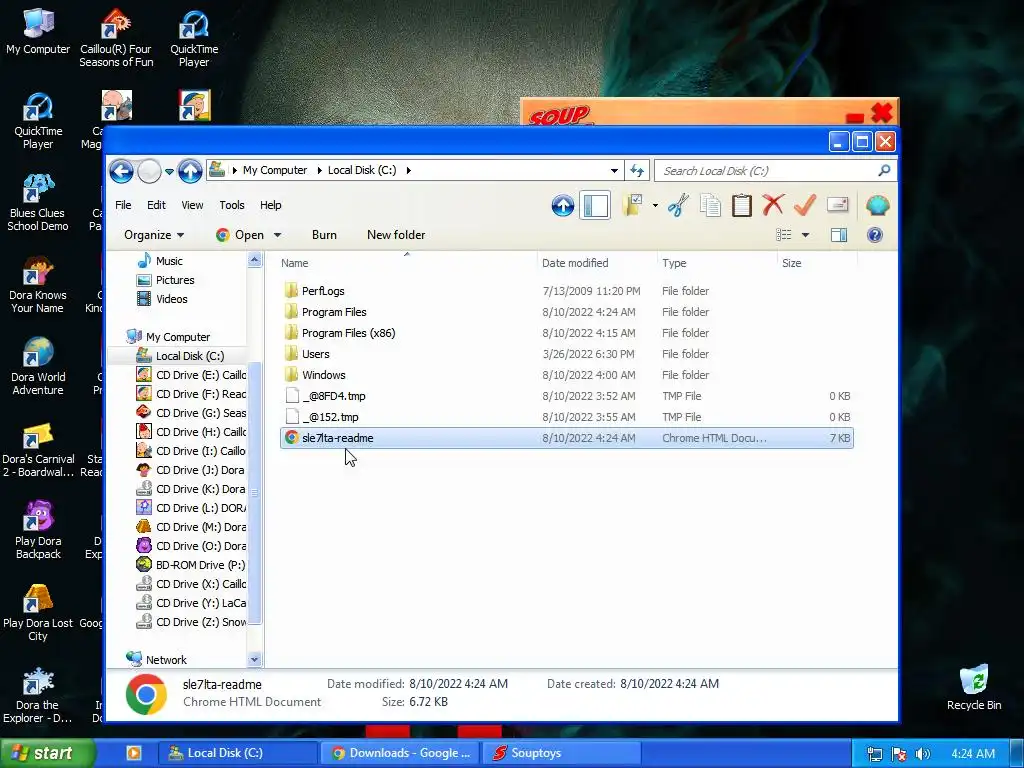Open the Edit menu

coord(156,205)
